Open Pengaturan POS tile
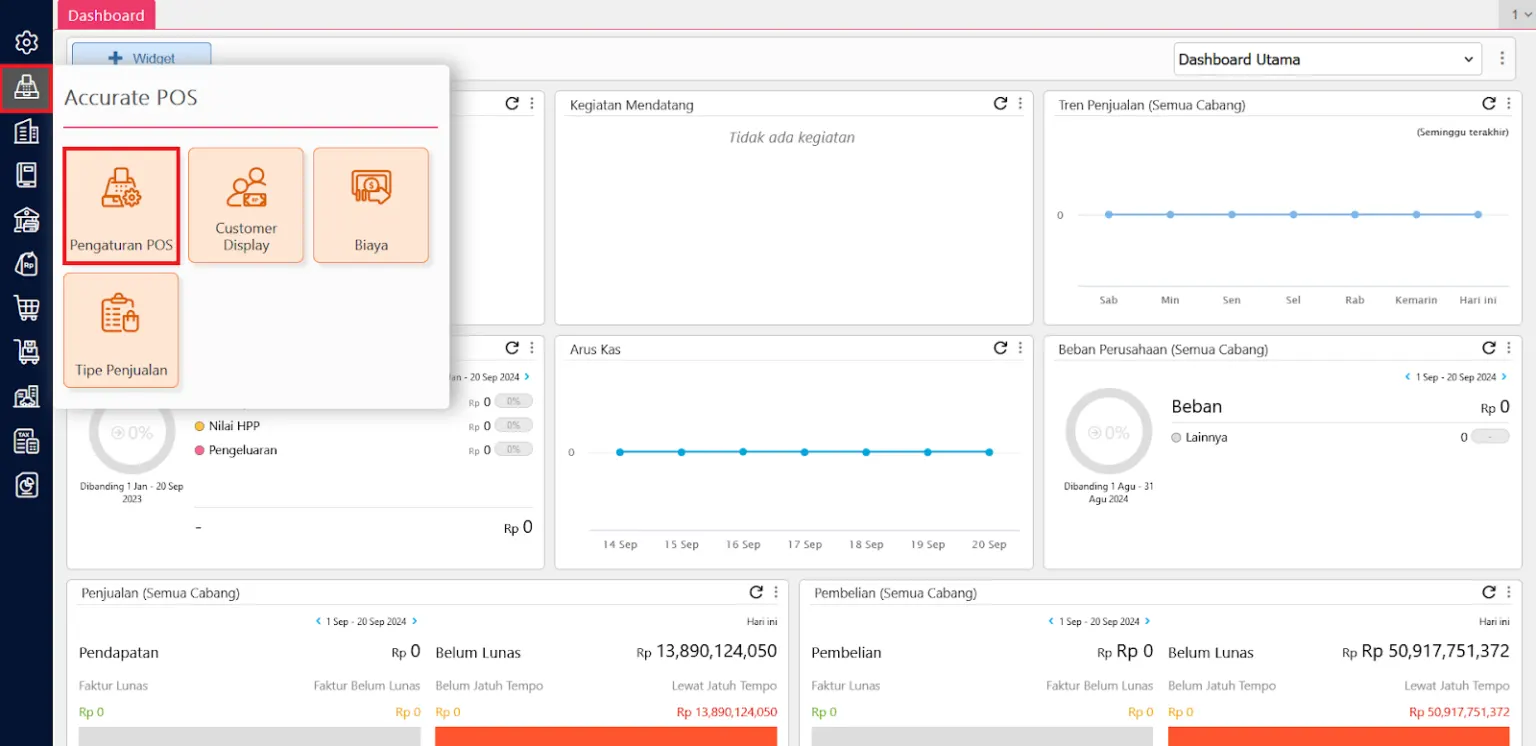1536x746 pixels. 121,206
